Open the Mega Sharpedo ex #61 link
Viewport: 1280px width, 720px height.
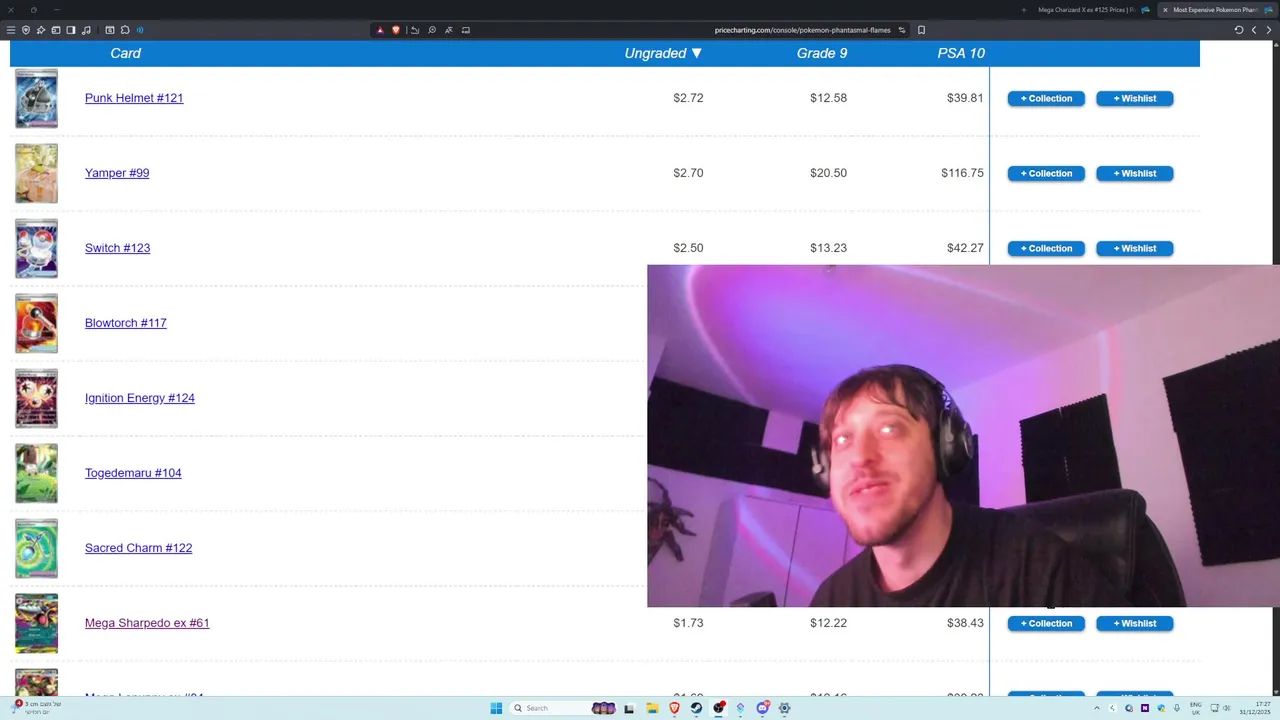point(147,623)
